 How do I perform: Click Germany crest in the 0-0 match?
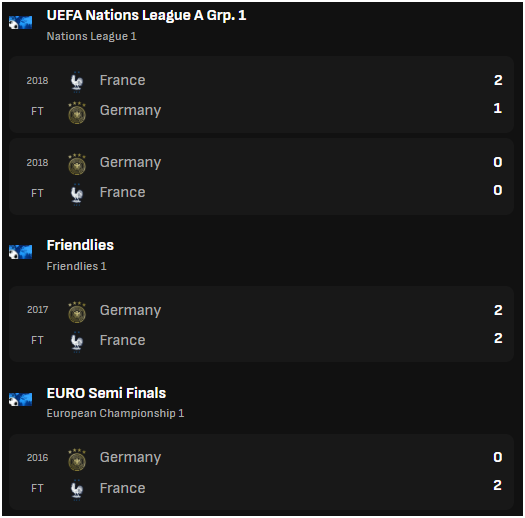tap(77, 164)
